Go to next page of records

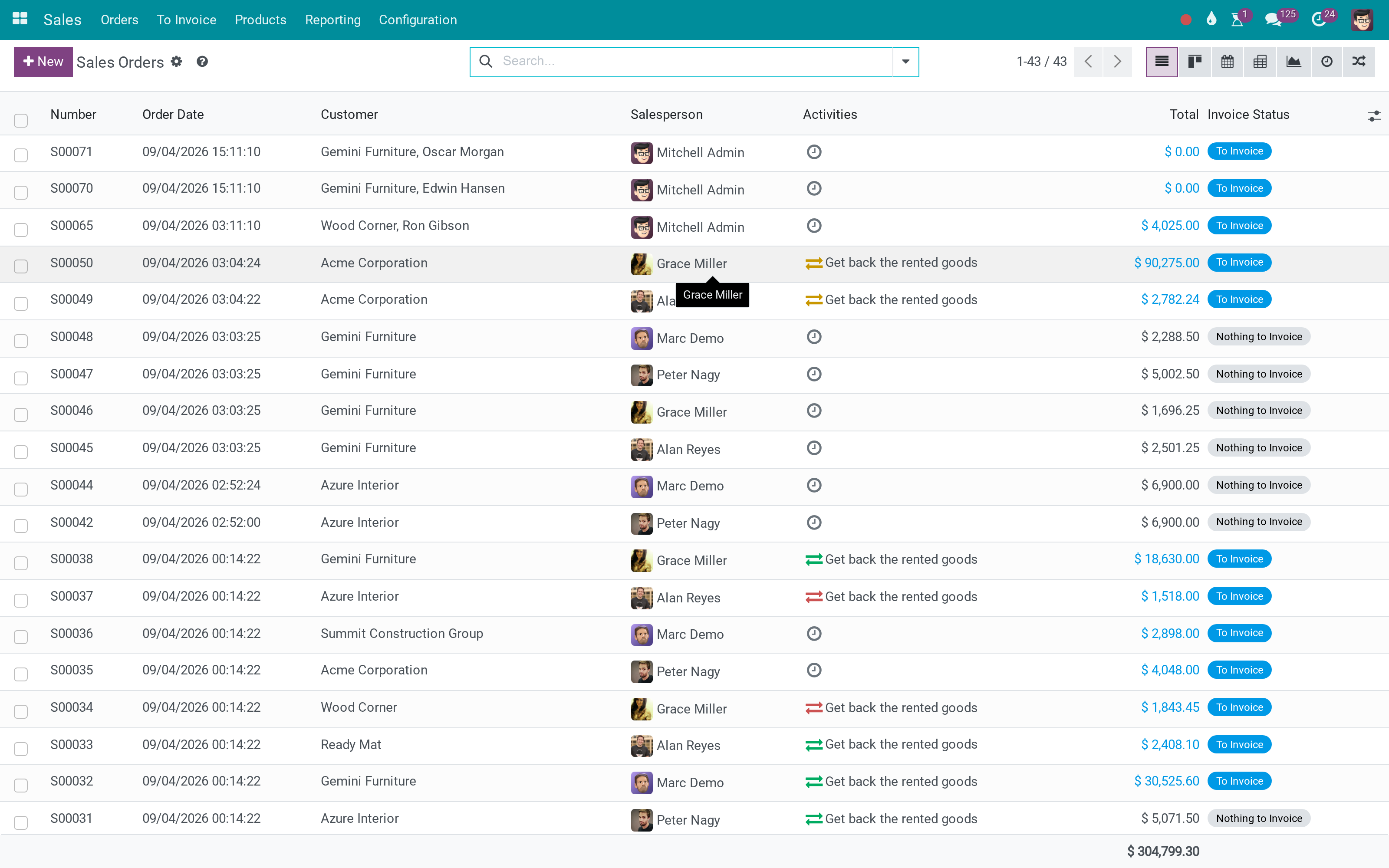pos(1118,62)
